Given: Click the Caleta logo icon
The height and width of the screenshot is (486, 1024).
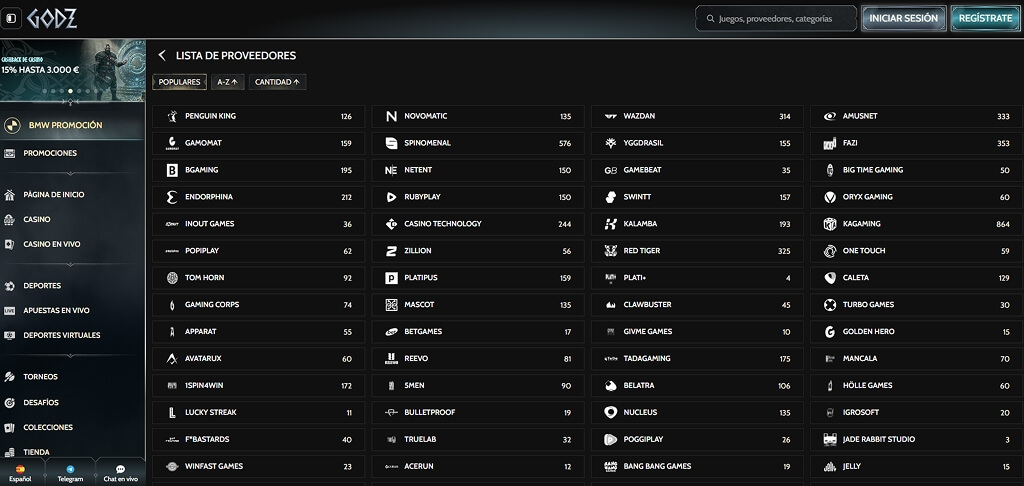Looking at the screenshot, I should pyautogui.click(x=830, y=278).
